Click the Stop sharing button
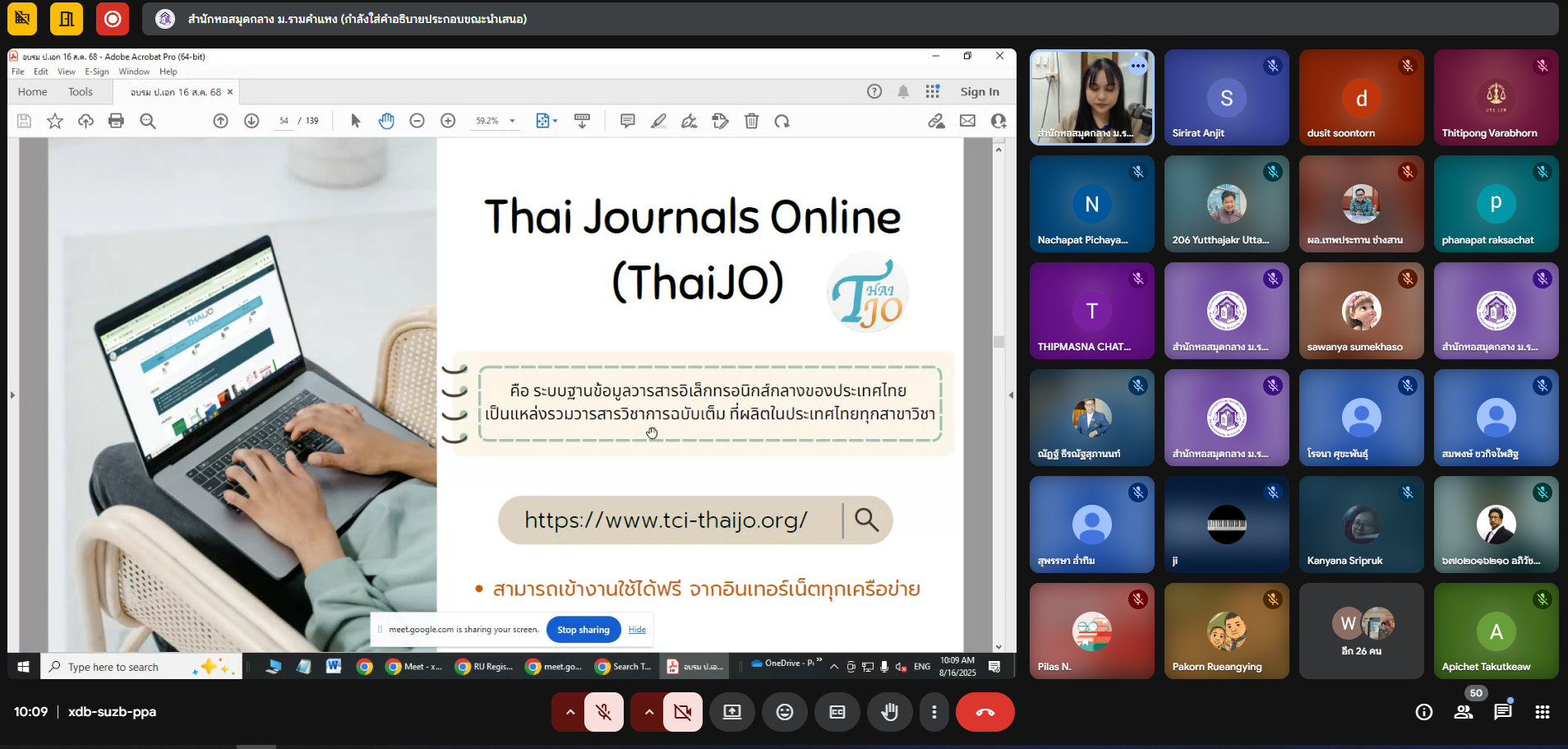Viewport: 1568px width, 749px height. 583,630
